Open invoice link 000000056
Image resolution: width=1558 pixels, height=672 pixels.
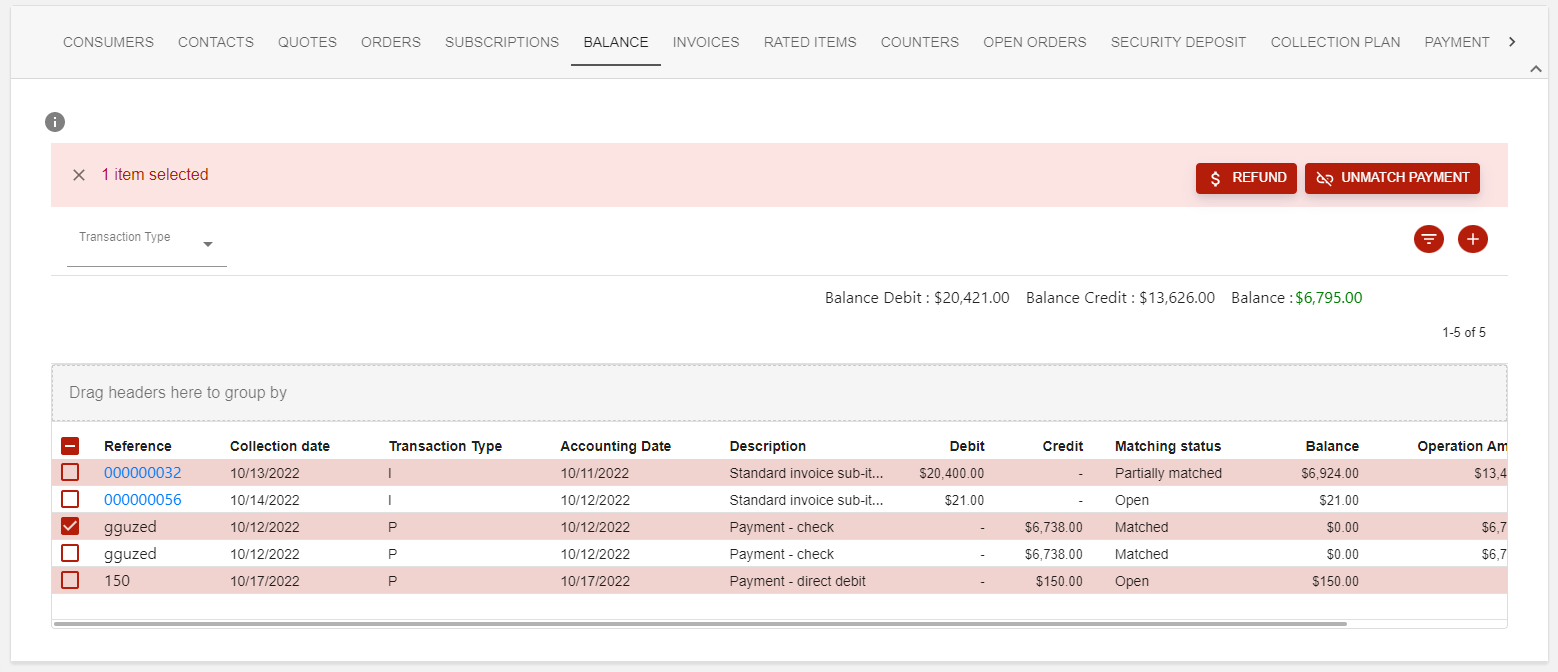point(143,500)
